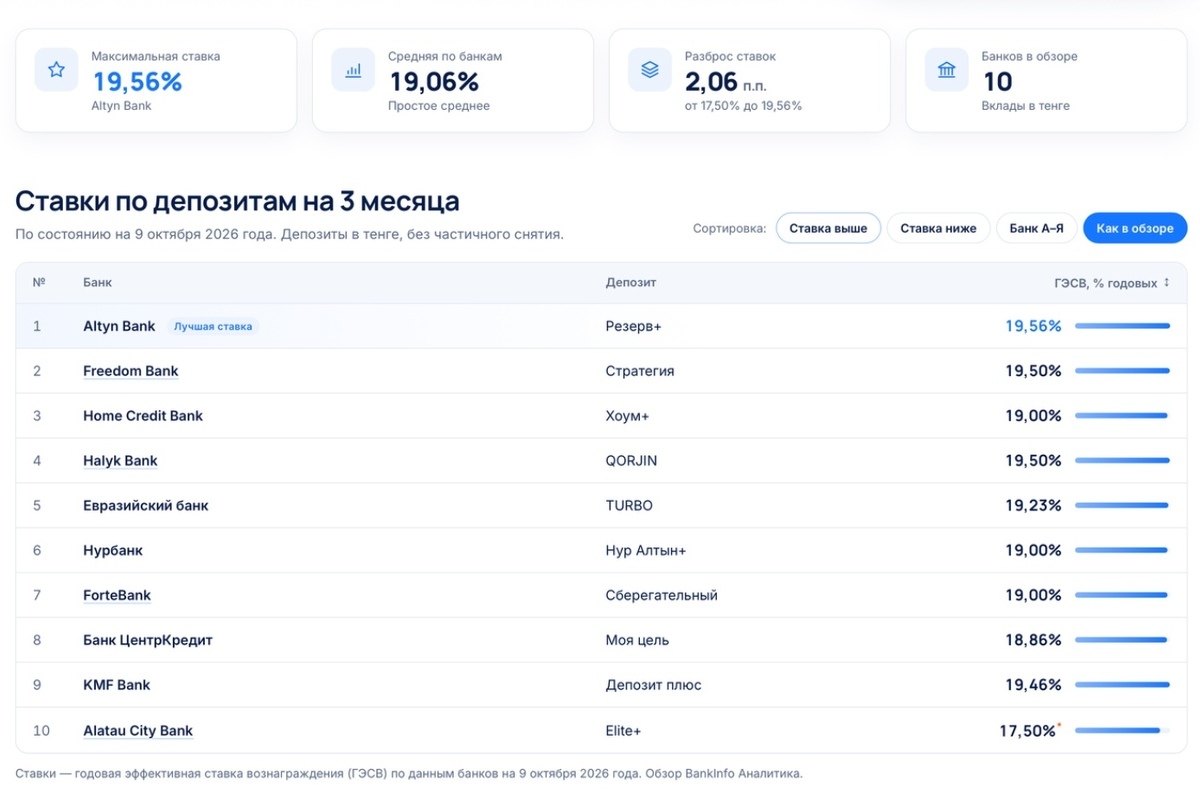This screenshot has height=800, width=1200.
Task: Select the 'Как в обзоре' sorting option
Action: [1135, 228]
